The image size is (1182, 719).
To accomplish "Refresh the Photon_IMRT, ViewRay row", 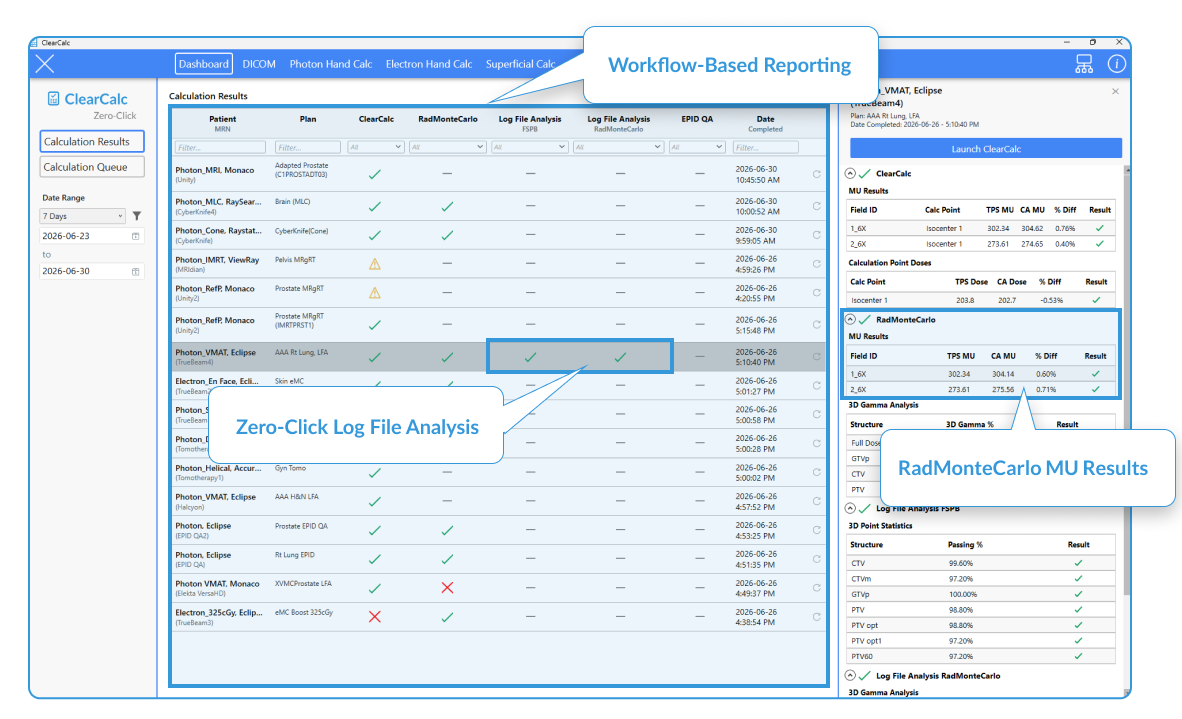I will tap(816, 264).
